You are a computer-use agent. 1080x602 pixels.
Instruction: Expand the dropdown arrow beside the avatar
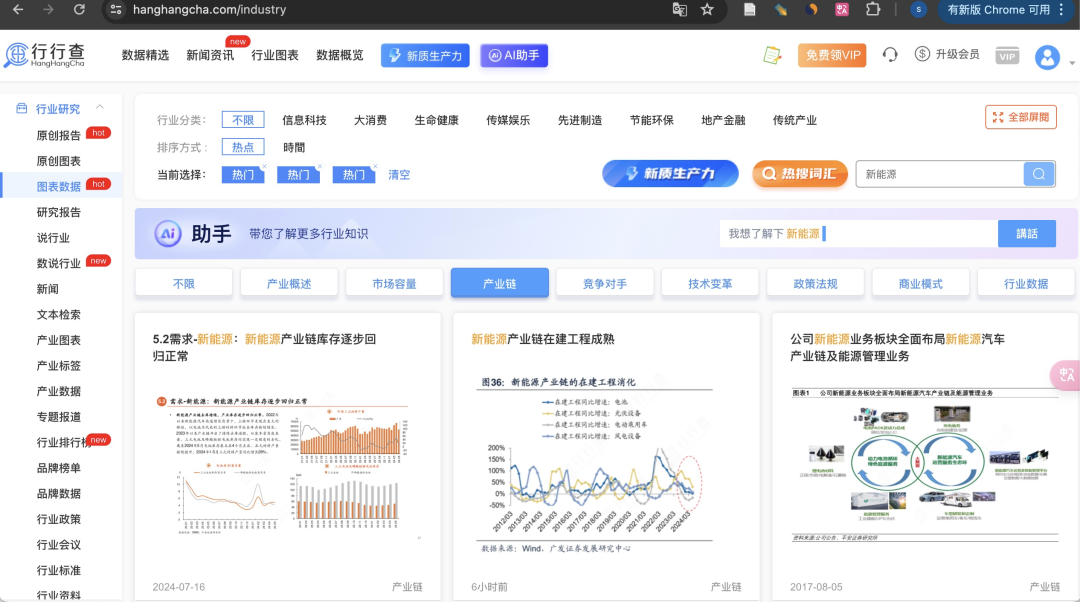pyautogui.click(x=1071, y=62)
